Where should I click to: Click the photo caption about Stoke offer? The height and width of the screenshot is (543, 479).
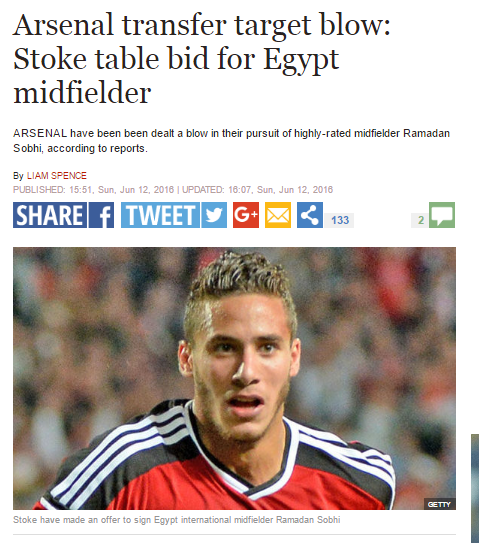[177, 520]
